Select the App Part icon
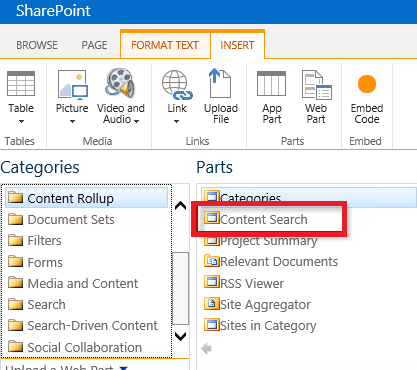 pyautogui.click(x=271, y=83)
